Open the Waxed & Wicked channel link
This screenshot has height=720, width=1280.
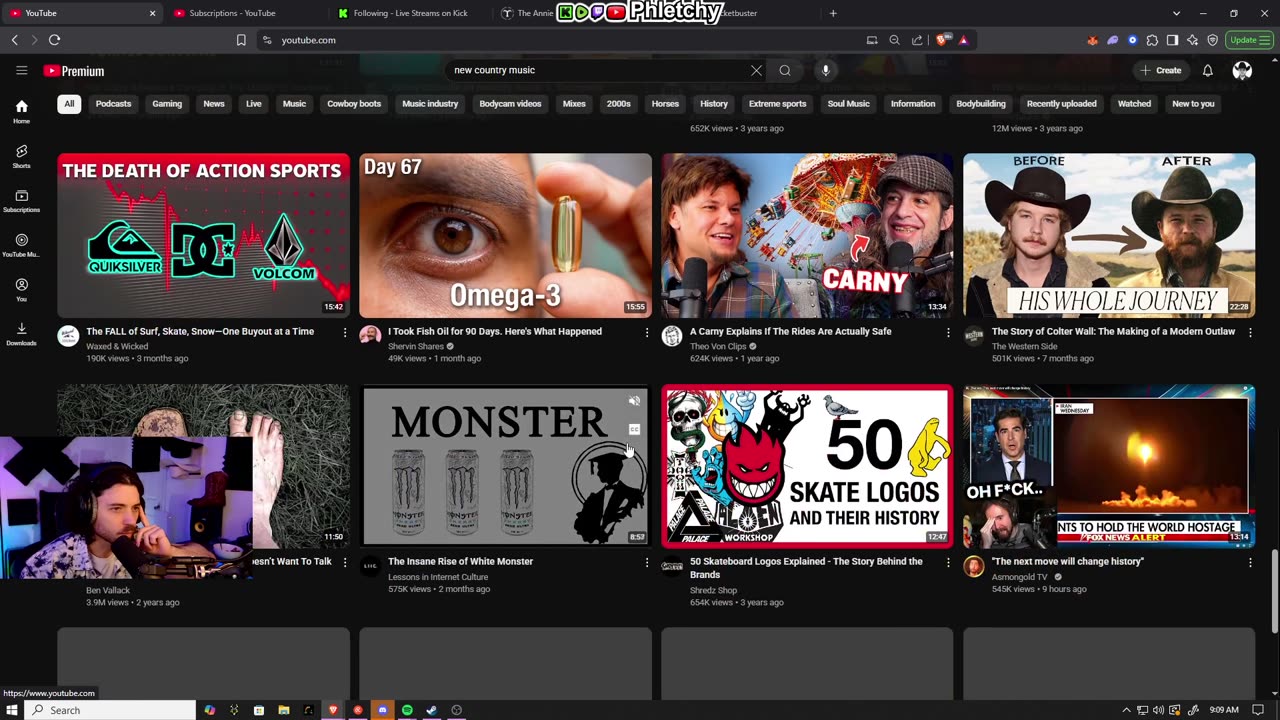pyautogui.click(x=117, y=346)
